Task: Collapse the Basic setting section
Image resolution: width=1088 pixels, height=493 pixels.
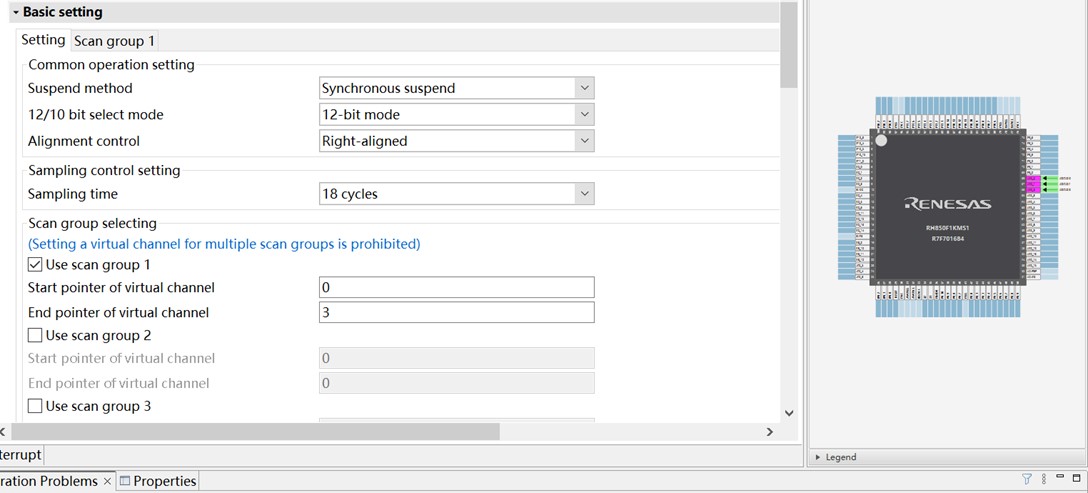Action: (x=16, y=12)
